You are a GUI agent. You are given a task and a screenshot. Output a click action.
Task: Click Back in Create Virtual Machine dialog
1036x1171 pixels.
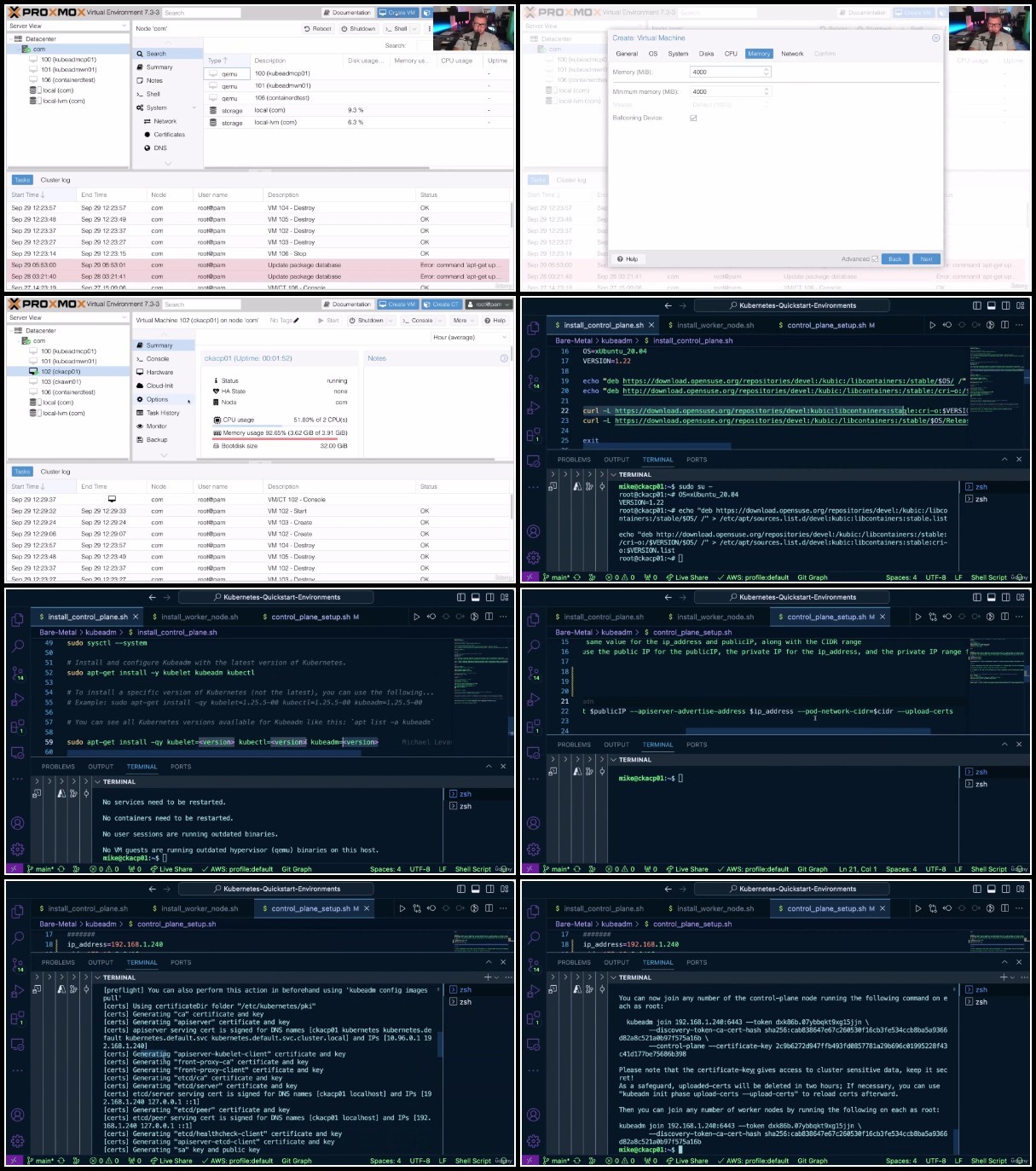[894, 259]
